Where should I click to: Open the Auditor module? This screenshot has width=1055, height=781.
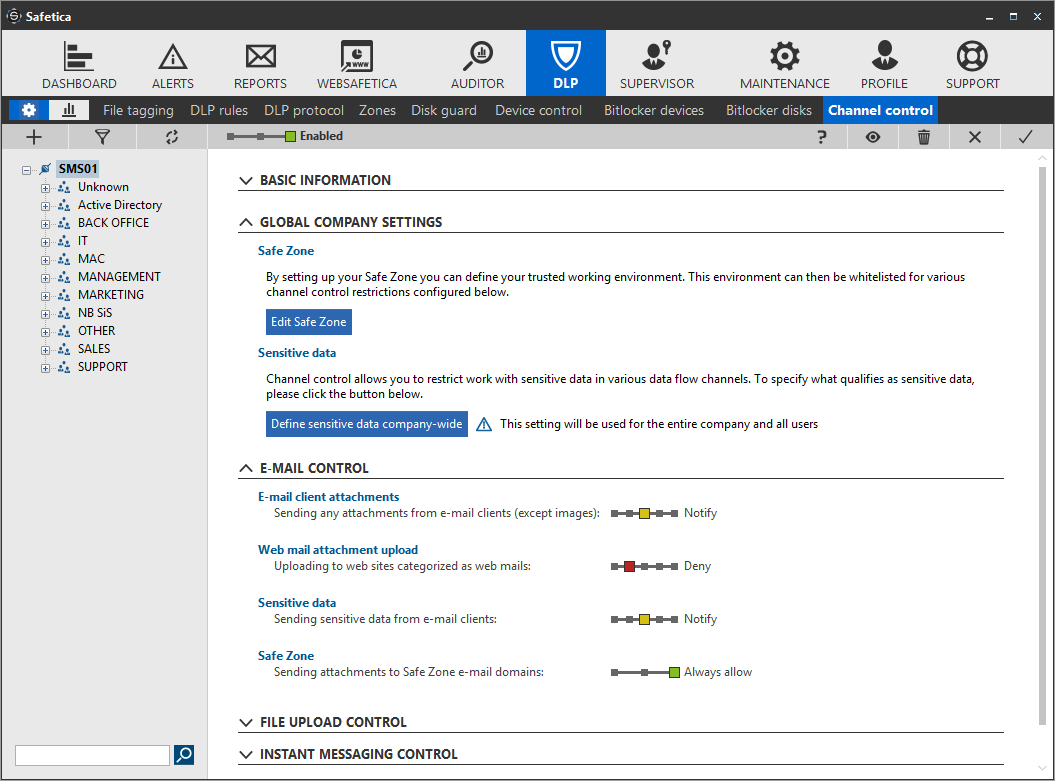point(478,65)
